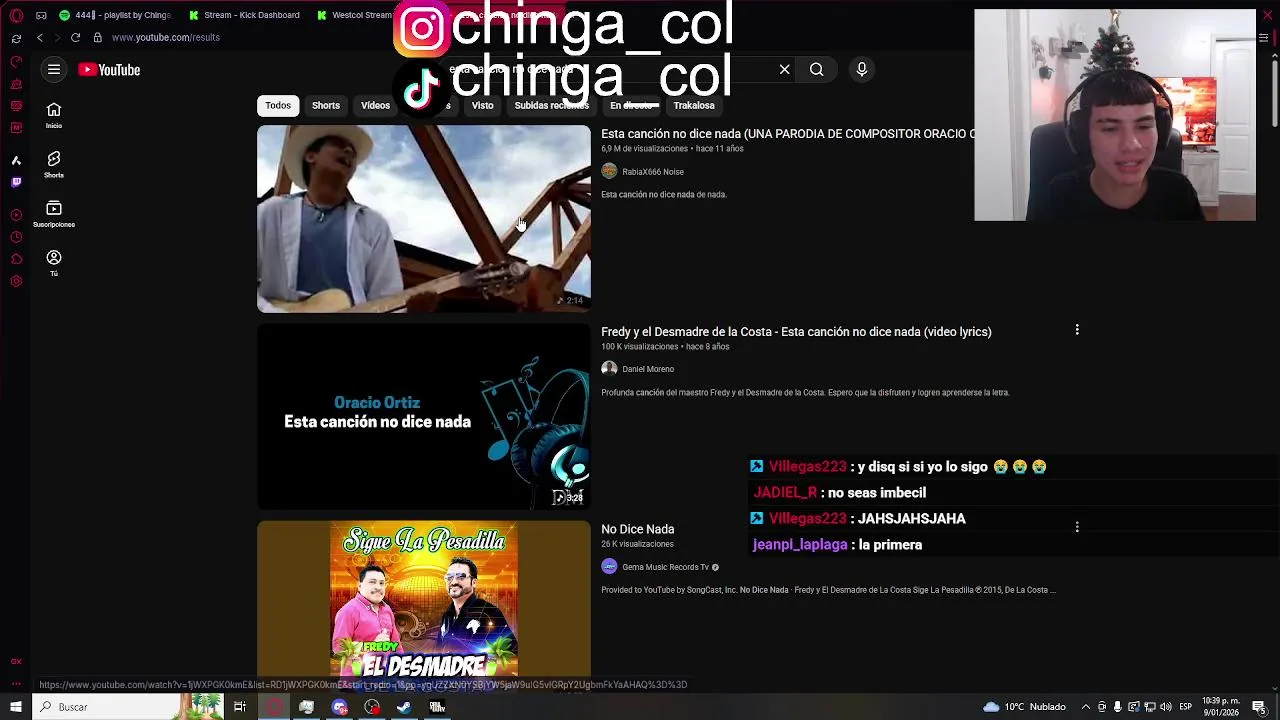The height and width of the screenshot is (720, 1280).
Task: Navigate back with the browser back arrow
Action: point(40,37)
